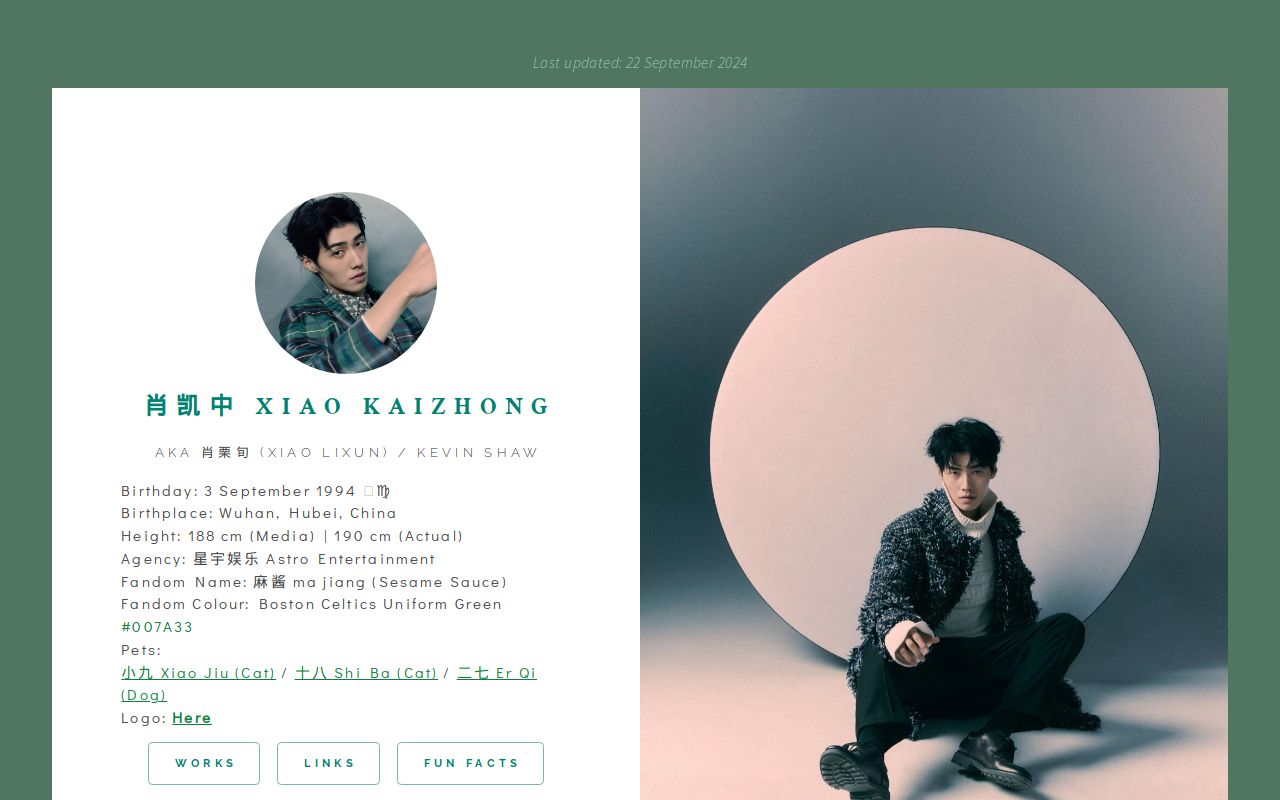Click the Fandom Colour Boston Celtics text
The height and width of the screenshot is (800, 1280).
[311, 604]
